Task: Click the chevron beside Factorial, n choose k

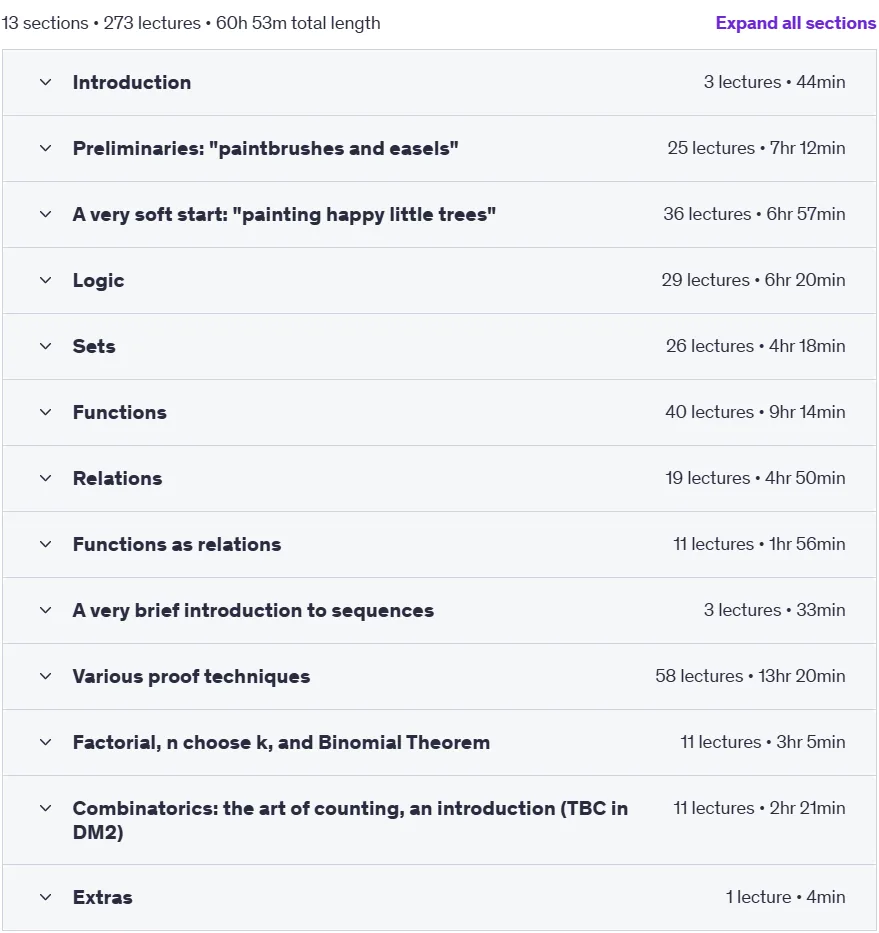Action: point(46,743)
